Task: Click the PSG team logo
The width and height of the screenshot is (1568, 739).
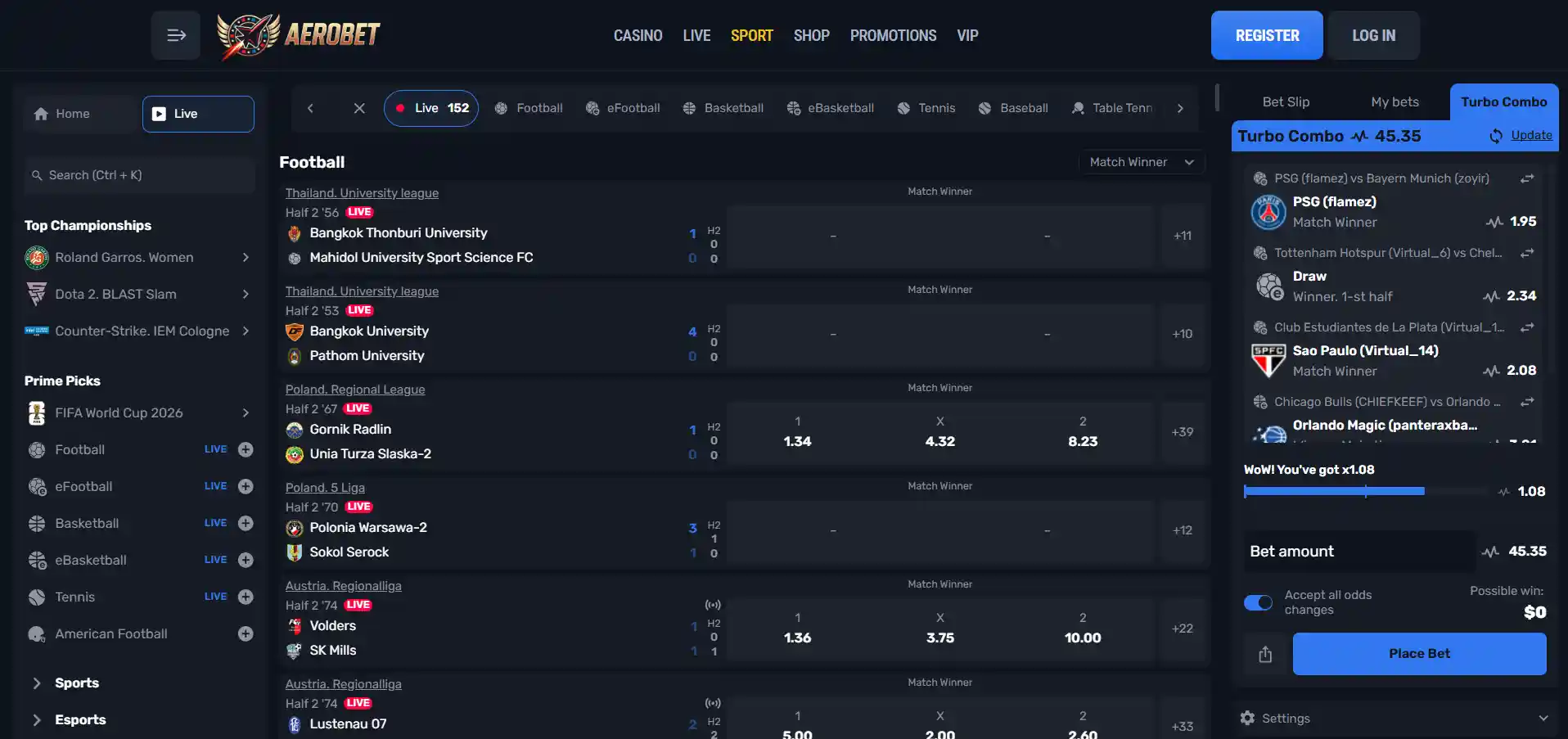Action: pos(1268,212)
